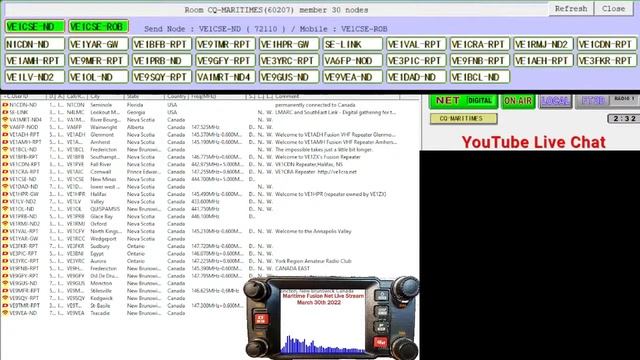Viewport: 640px width, 360px height.
Task: Click the yellow CQ-MARITIMES room label
Action: [463, 118]
